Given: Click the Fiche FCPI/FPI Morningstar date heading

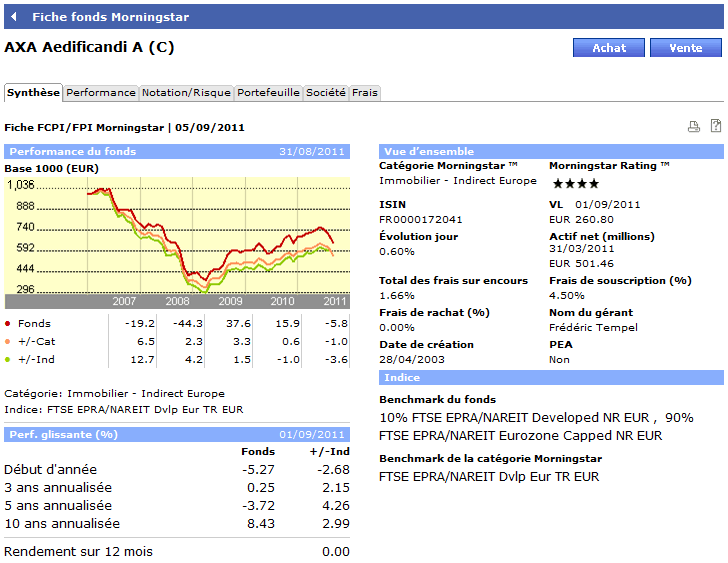Looking at the screenshot, I should tap(124, 128).
